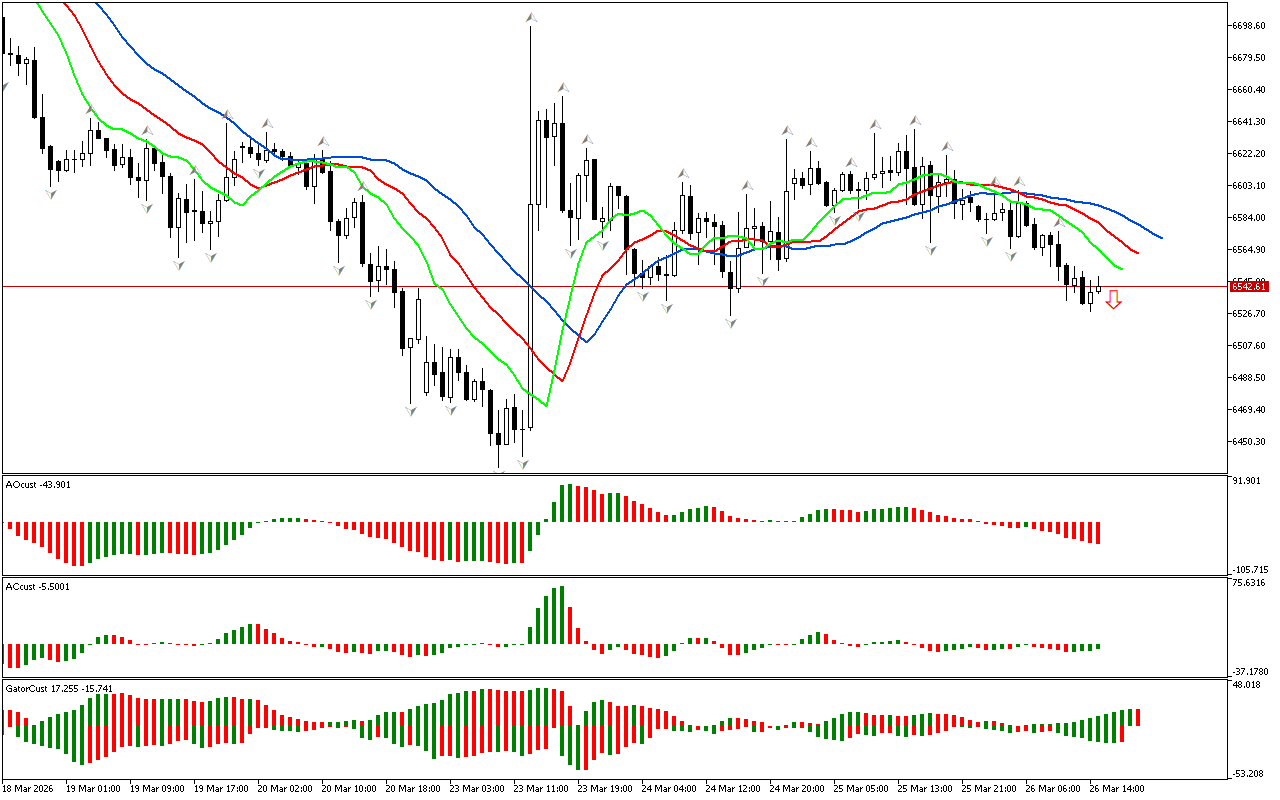This screenshot has height=800, width=1280.
Task: Click the 18 Mar 2026 date label
Action: (x=30, y=788)
